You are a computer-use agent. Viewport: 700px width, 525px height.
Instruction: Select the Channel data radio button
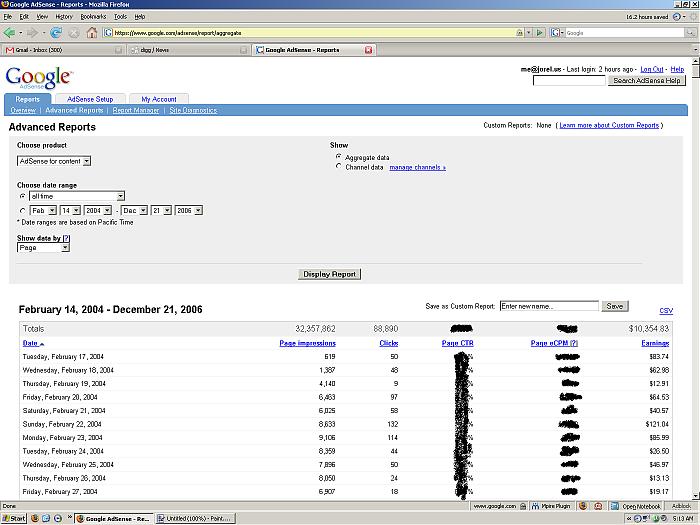click(x=338, y=166)
